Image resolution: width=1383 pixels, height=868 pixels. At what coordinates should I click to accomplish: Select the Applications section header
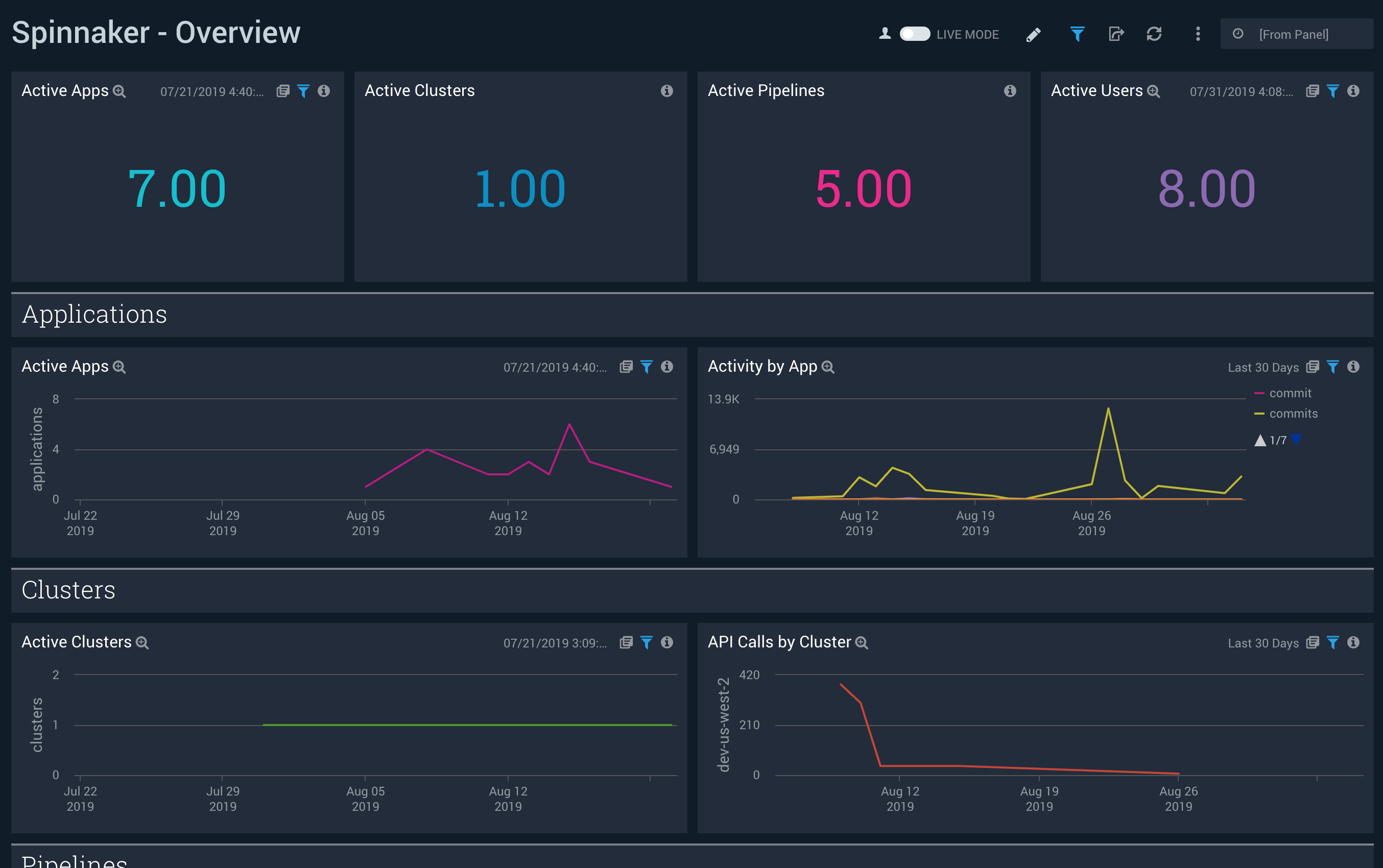(94, 314)
